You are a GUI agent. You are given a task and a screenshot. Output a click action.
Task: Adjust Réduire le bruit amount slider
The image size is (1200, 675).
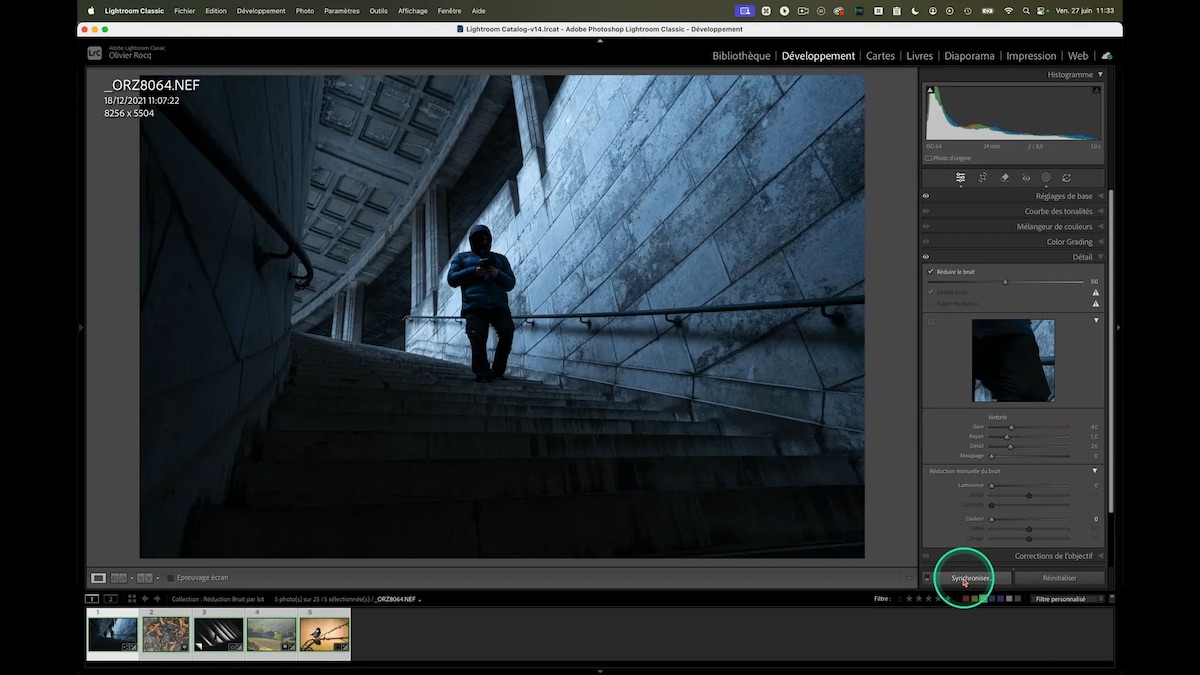tap(1005, 282)
